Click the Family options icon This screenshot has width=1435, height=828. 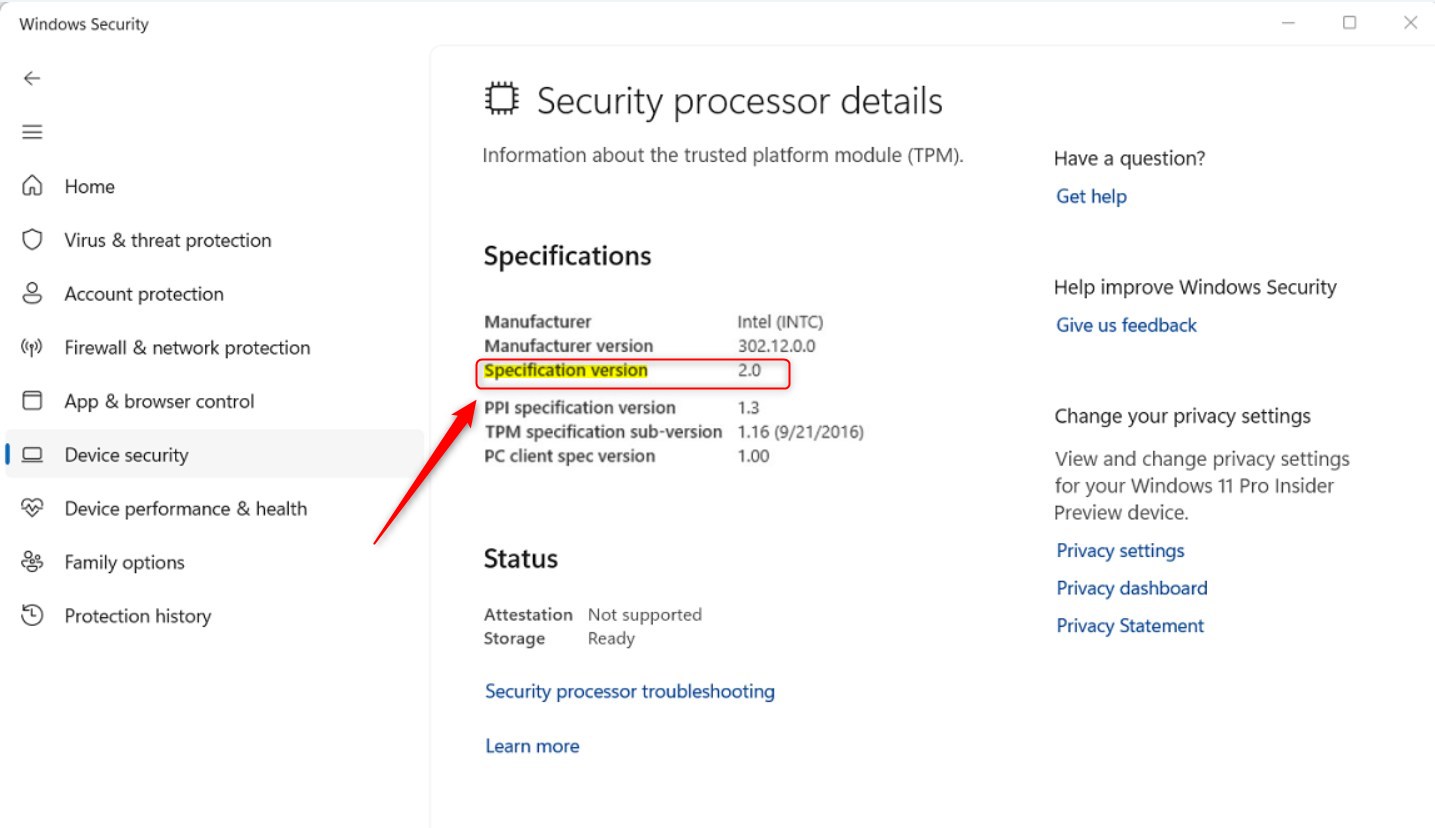(31, 562)
